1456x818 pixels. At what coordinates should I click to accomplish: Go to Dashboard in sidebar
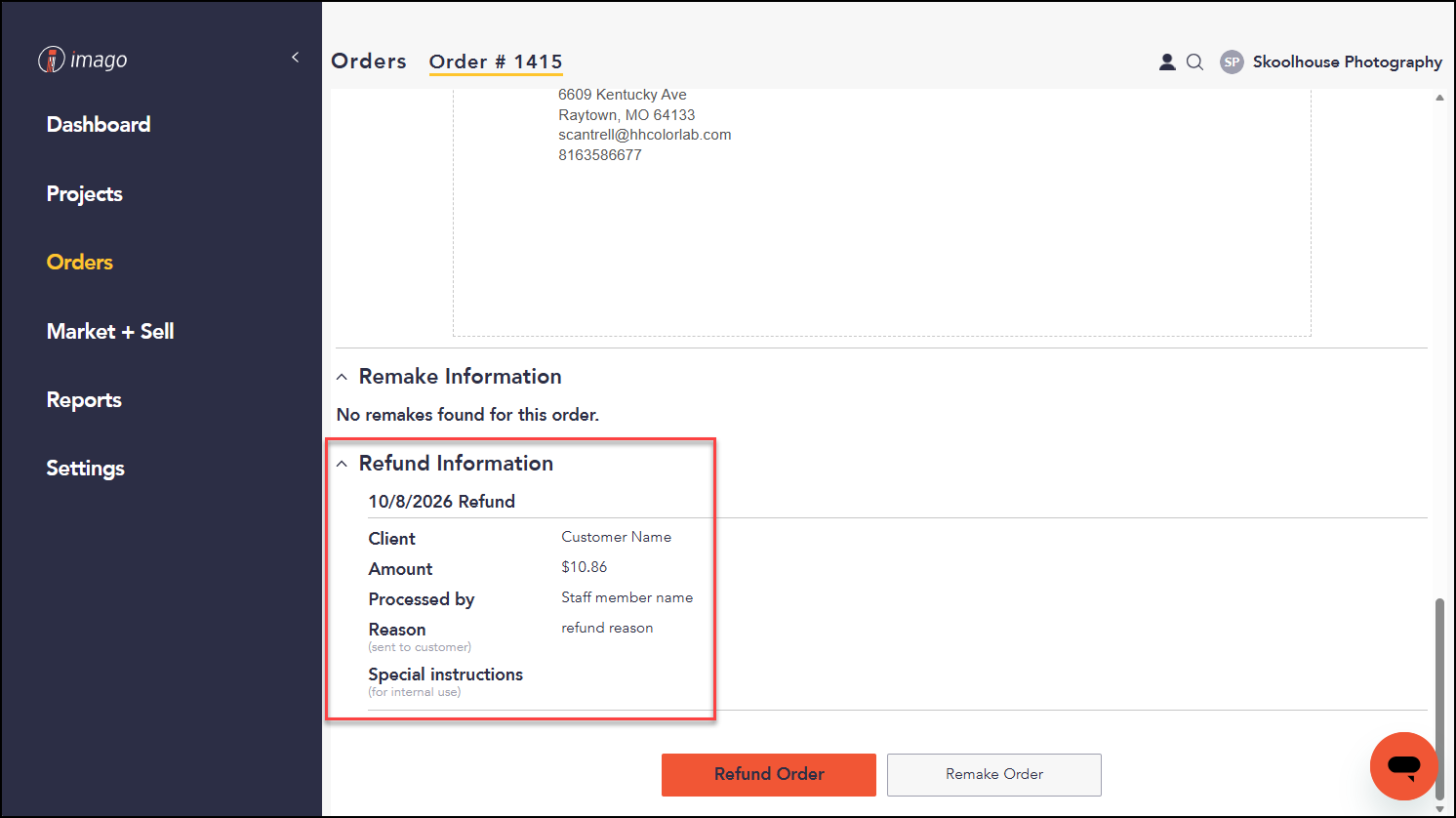click(99, 124)
